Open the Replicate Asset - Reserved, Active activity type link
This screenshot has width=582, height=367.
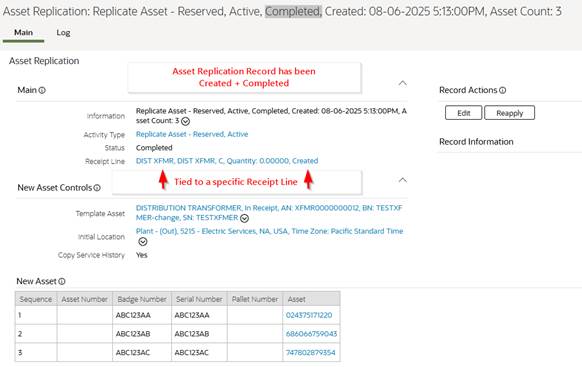(x=192, y=134)
